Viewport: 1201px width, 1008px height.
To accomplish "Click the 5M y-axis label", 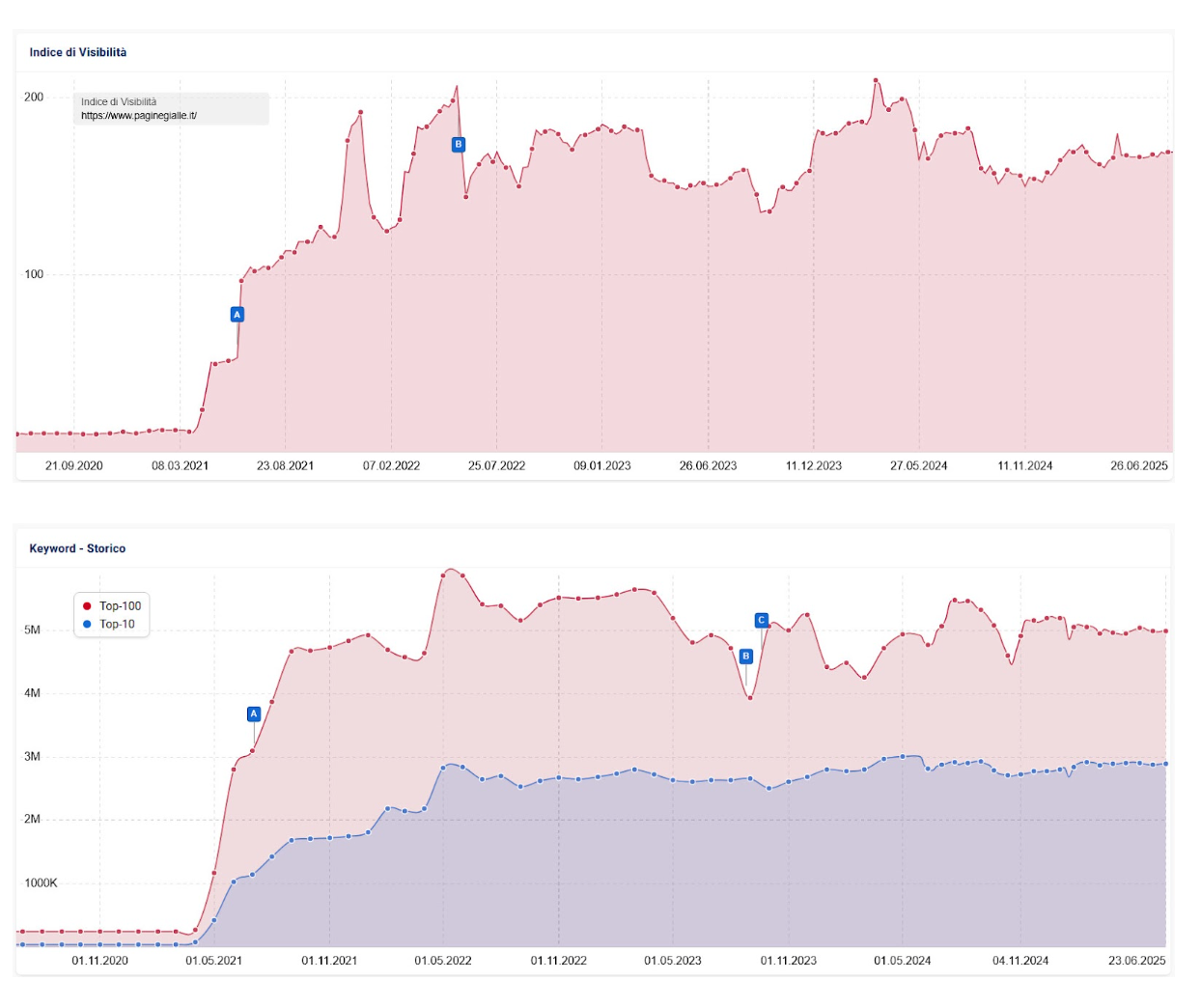I will coord(32,630).
